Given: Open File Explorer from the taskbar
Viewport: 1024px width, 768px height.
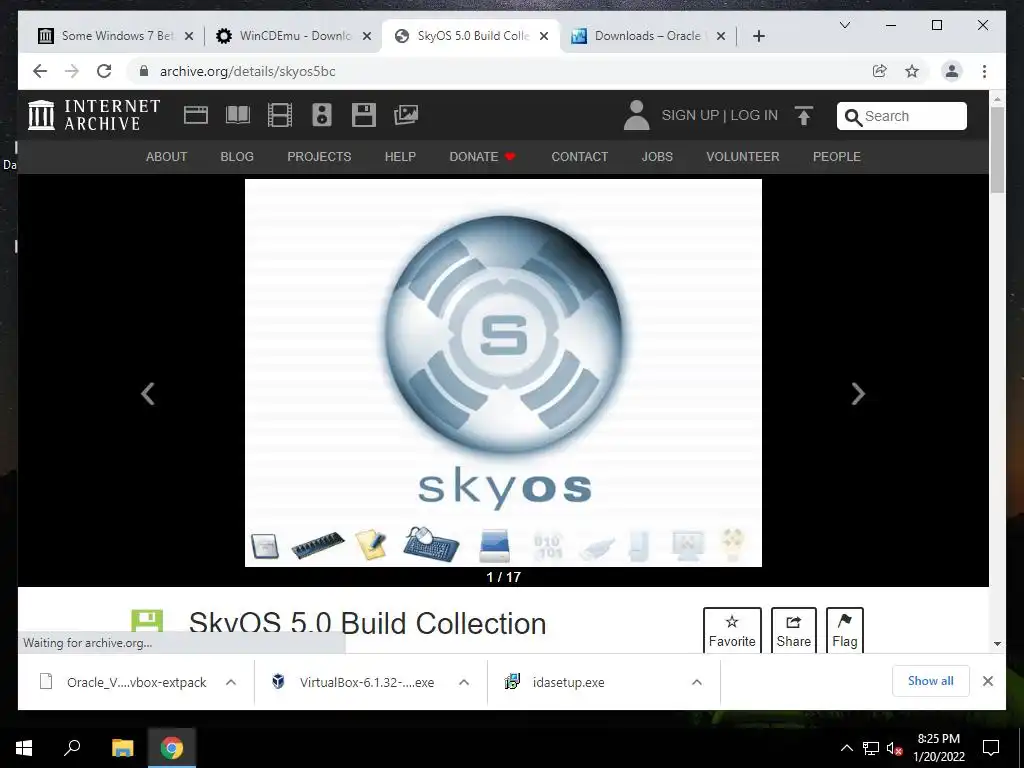Looking at the screenshot, I should point(122,748).
